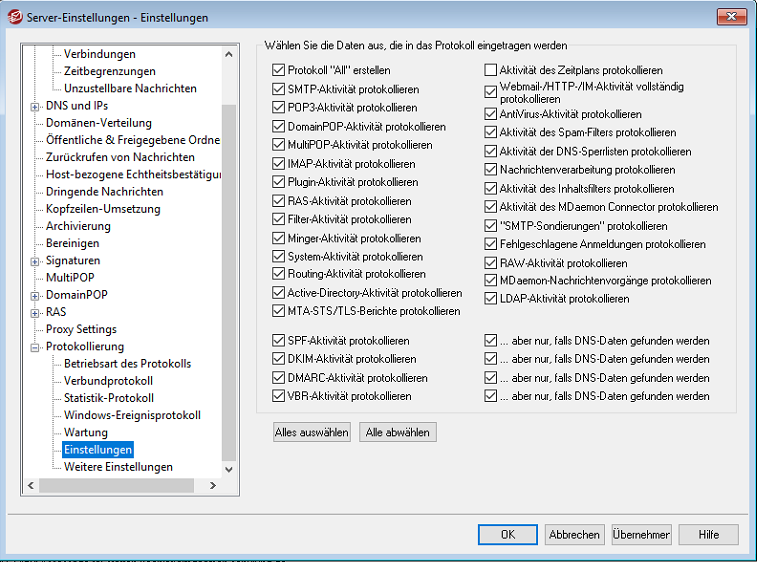
Task: Enable Aktivität des Zeitplans protokollieren
Action: pyautogui.click(x=491, y=71)
